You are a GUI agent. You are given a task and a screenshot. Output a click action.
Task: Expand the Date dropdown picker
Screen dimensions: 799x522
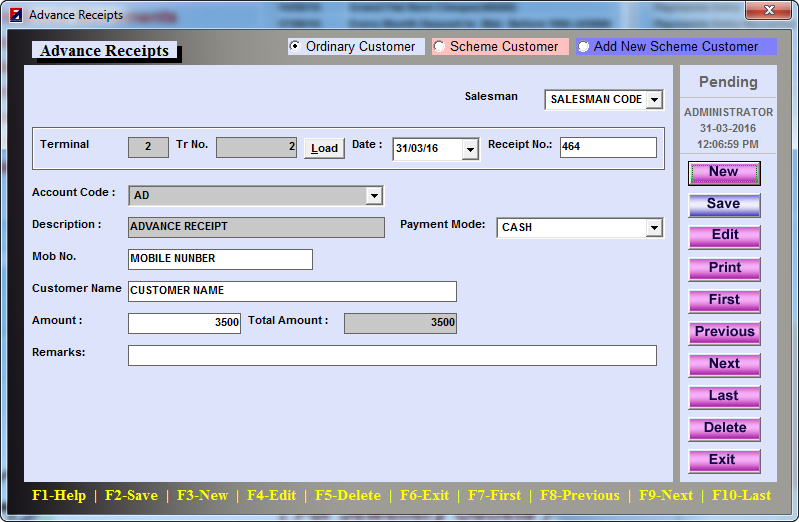[470, 149]
